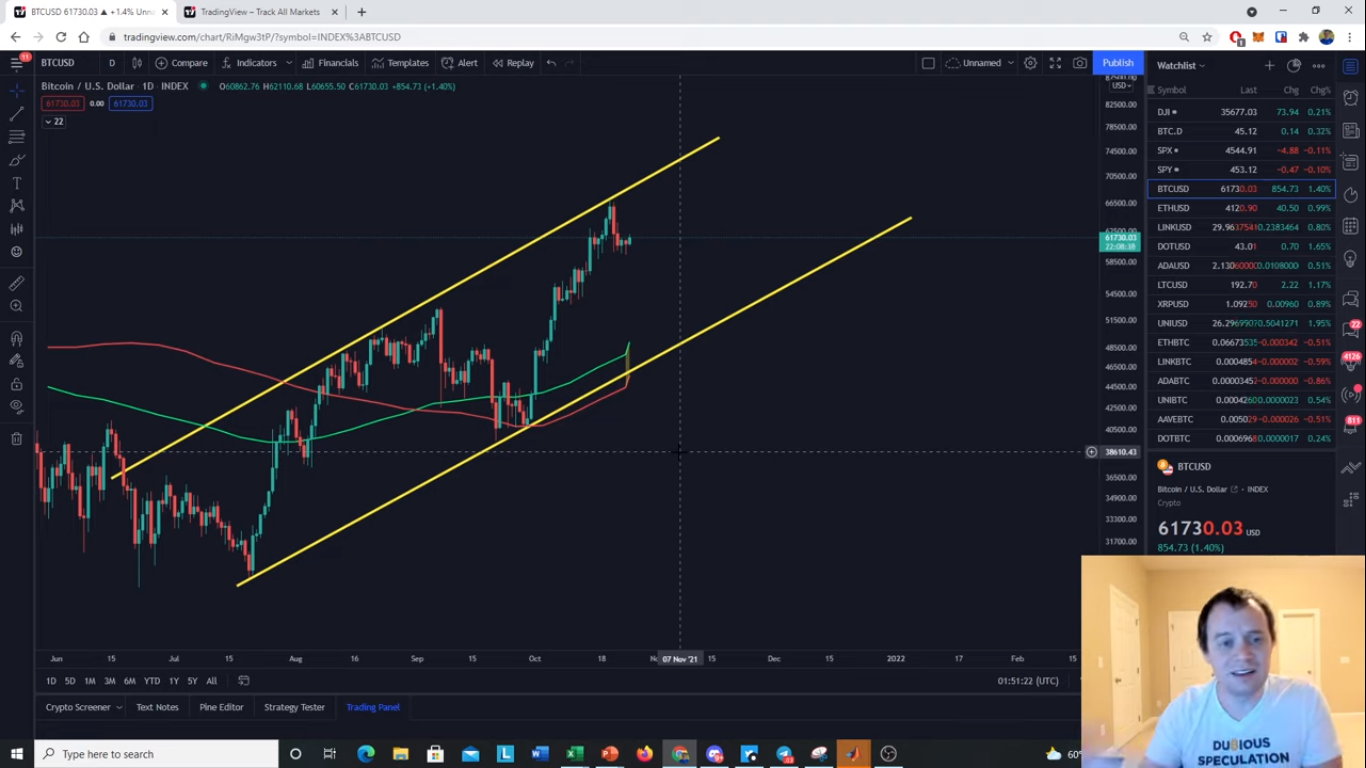Viewport: 1366px width, 768px height.
Task: Open Excel from the taskbar
Action: [x=575, y=754]
